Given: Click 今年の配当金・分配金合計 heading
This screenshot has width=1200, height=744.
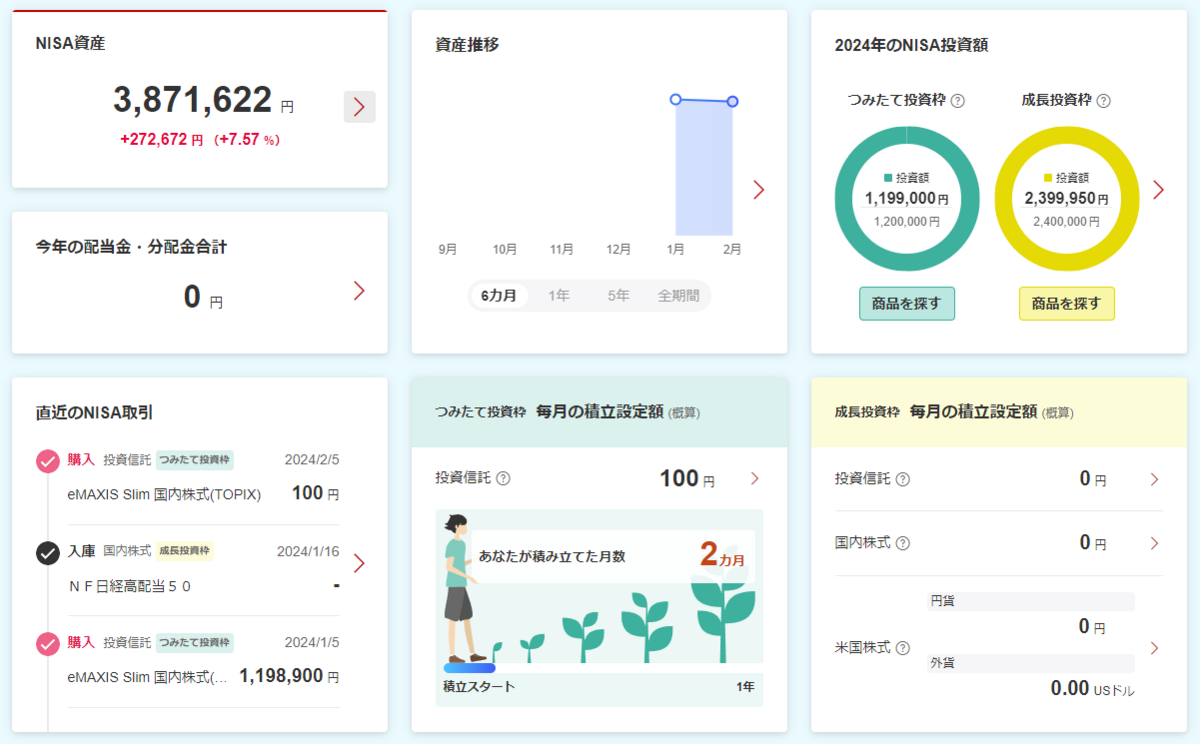Looking at the screenshot, I should point(131,246).
